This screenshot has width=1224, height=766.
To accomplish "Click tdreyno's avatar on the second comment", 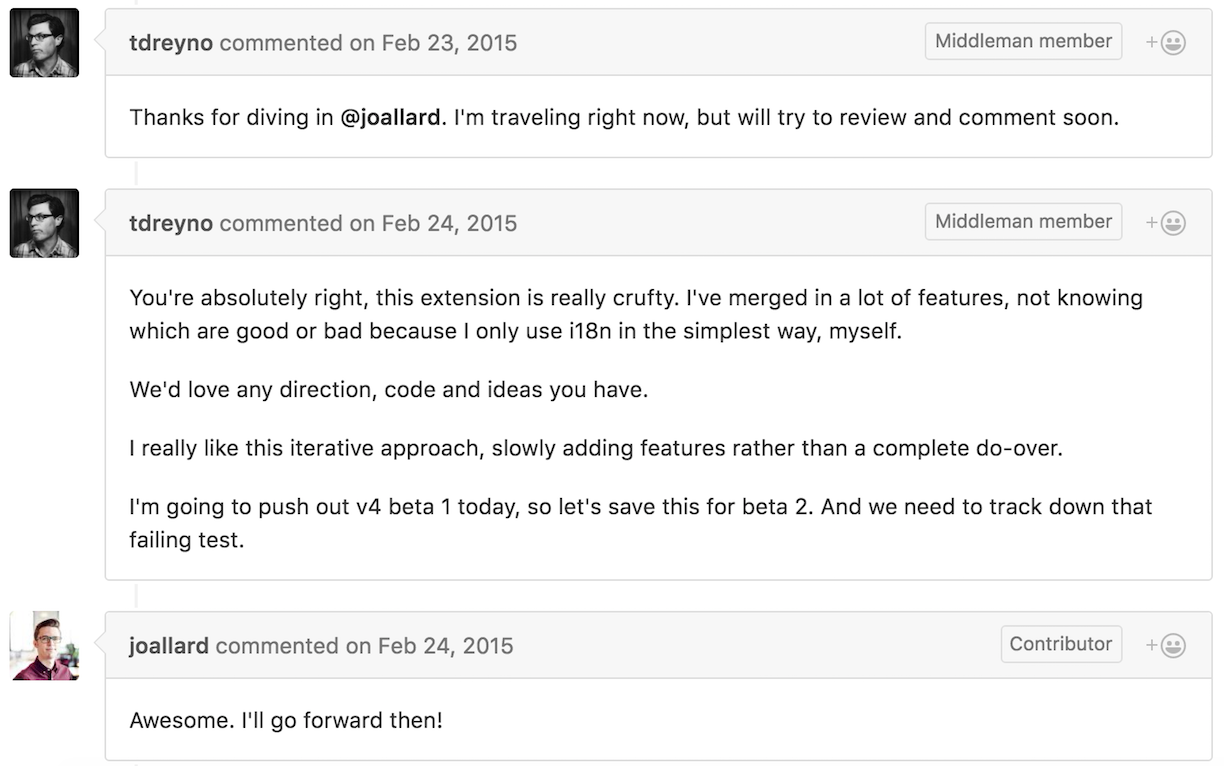I will click(44, 222).
